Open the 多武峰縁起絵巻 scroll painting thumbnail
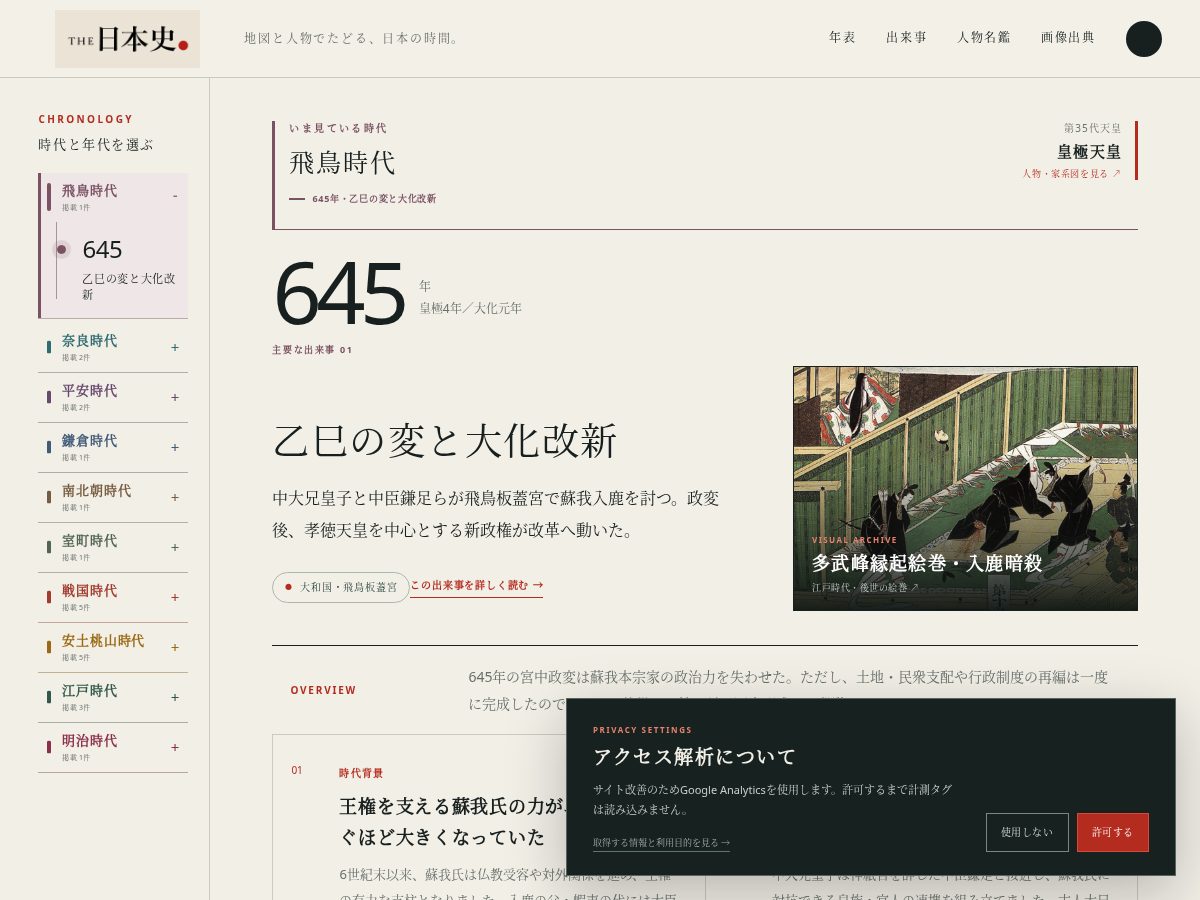The height and width of the screenshot is (900, 1200). coord(965,488)
